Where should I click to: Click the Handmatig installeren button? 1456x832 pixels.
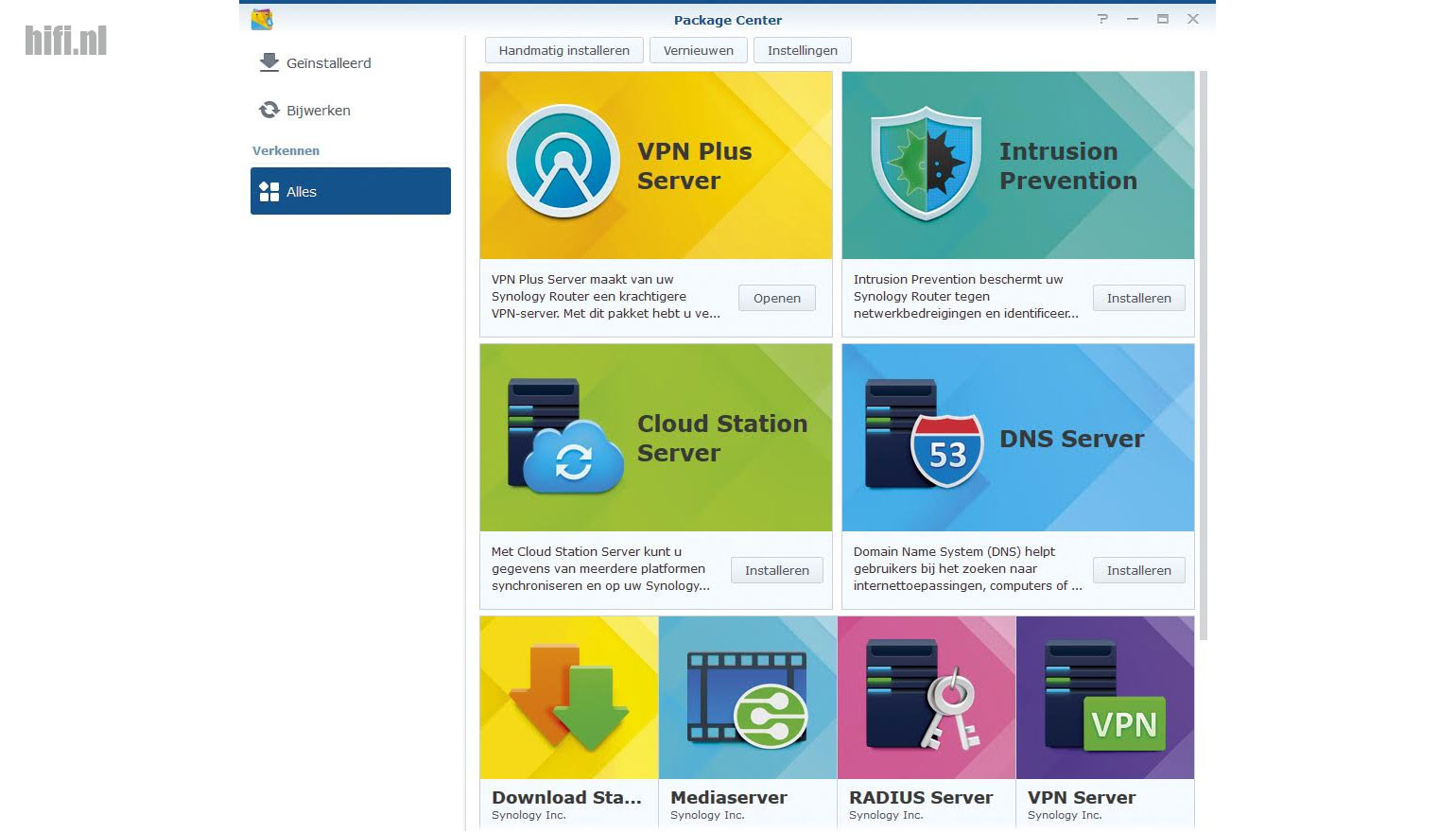coord(563,51)
